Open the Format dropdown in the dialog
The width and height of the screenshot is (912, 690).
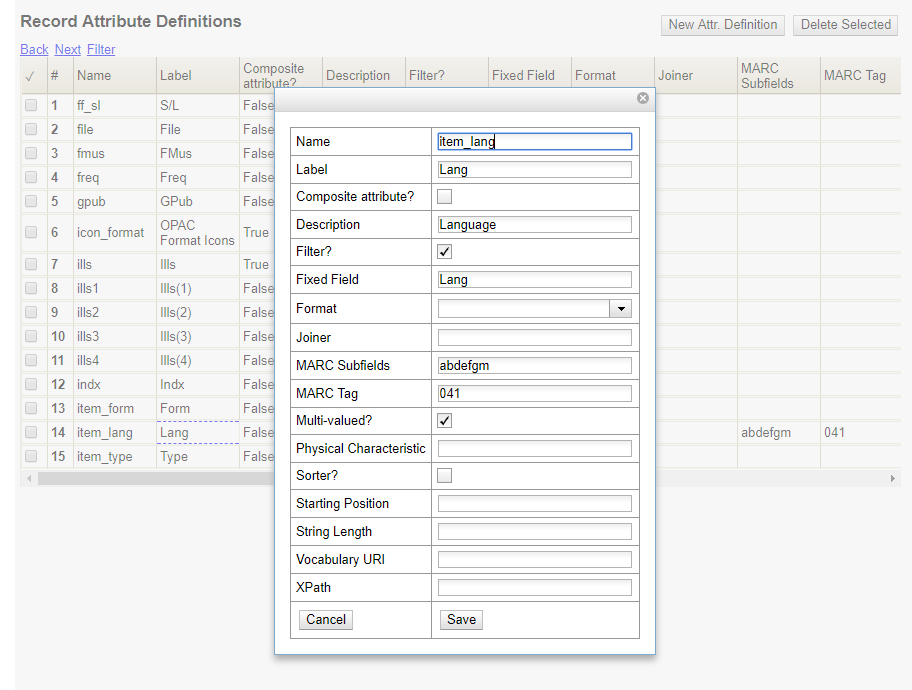621,308
